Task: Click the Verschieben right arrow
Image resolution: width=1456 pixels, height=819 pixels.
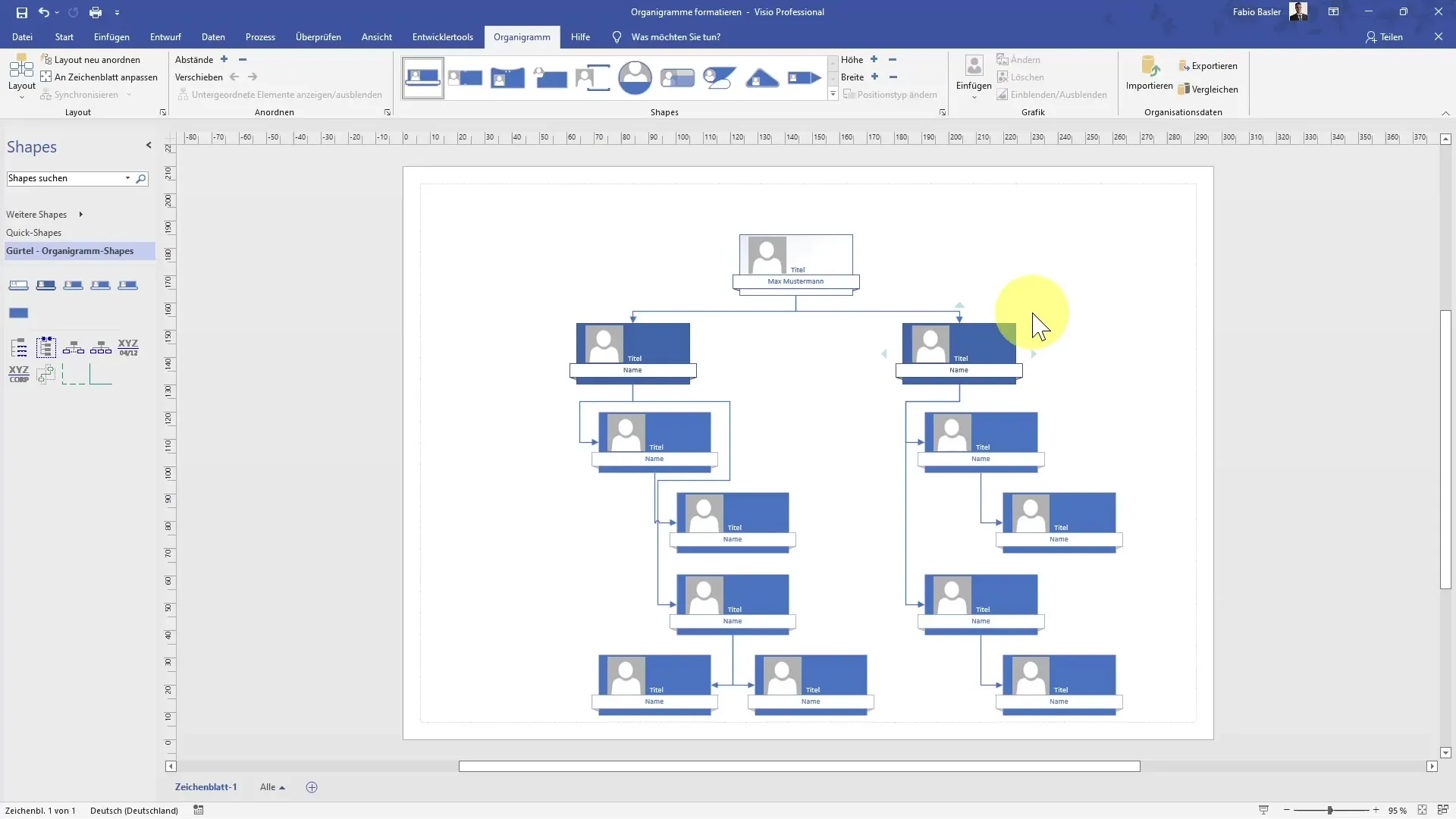Action: click(253, 77)
